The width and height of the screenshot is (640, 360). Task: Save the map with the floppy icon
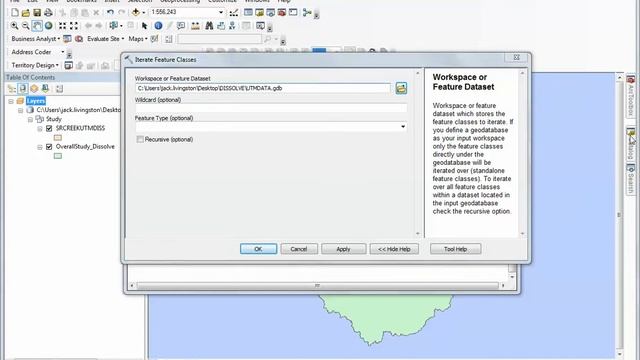coord(37,13)
